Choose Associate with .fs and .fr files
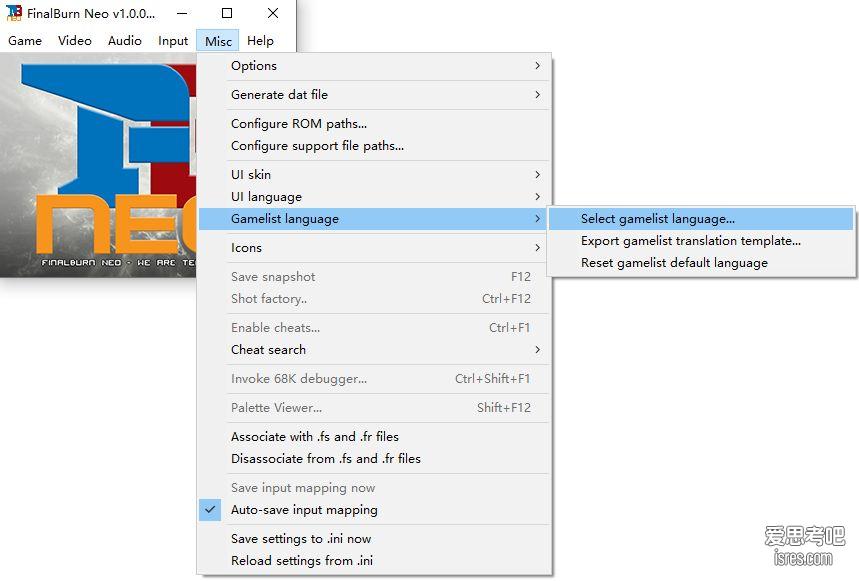Screen dimensions: 859x581 pos(375,436)
